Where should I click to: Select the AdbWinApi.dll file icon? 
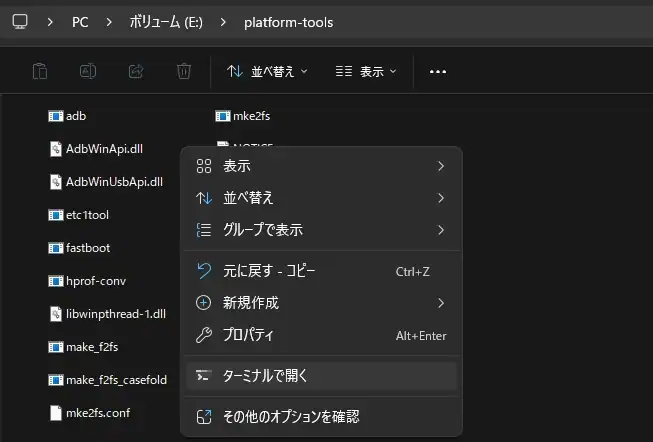point(56,149)
